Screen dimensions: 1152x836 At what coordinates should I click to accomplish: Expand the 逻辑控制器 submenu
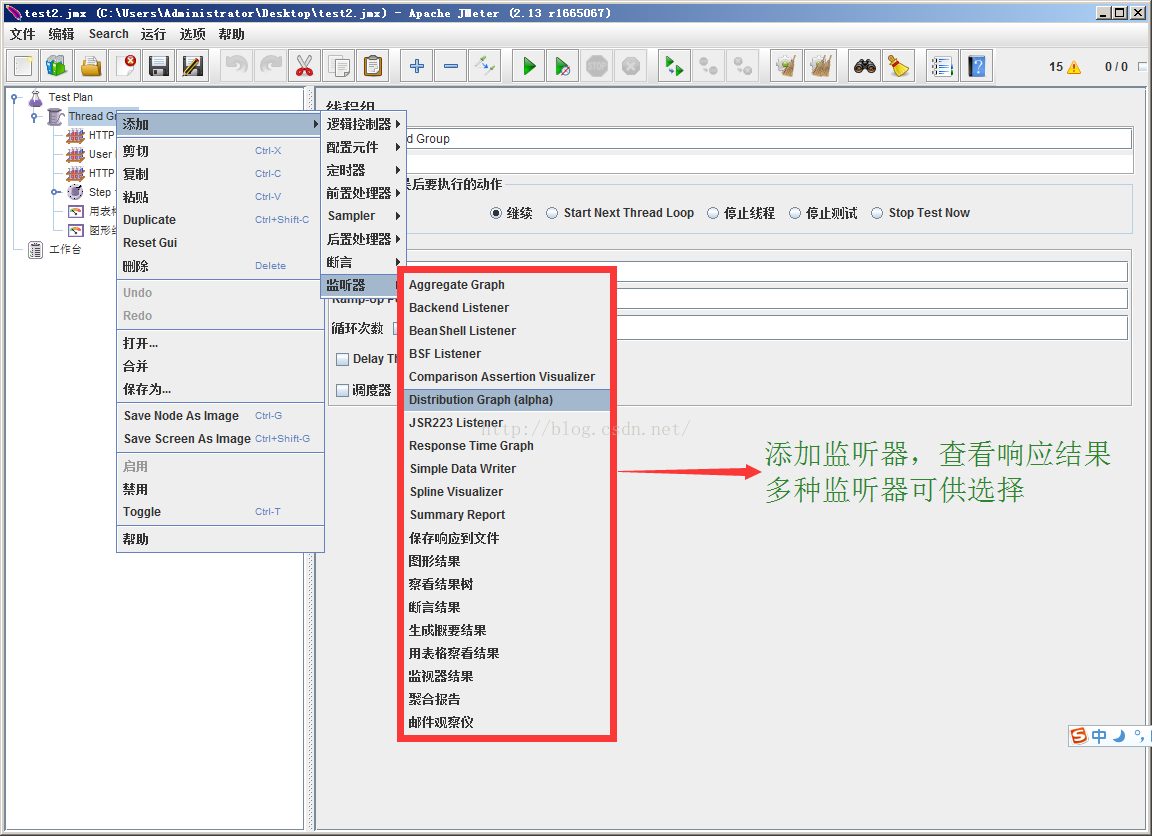pos(364,124)
